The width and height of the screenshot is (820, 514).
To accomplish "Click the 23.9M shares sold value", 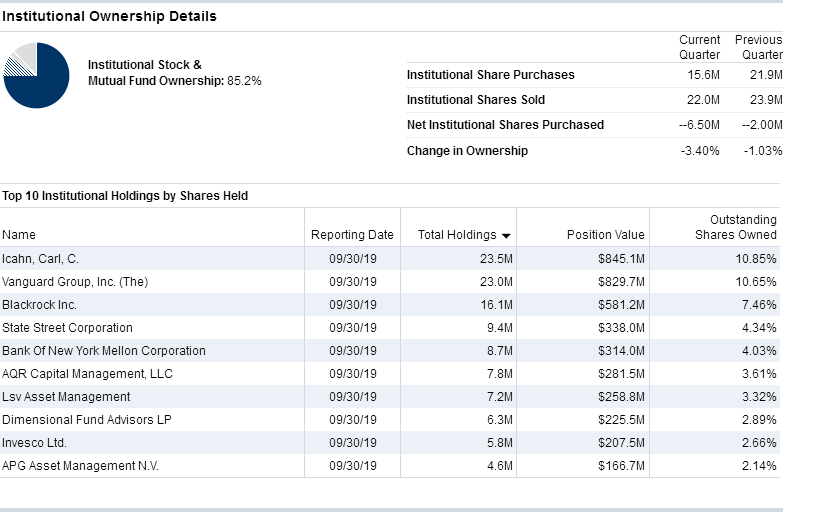I will click(x=766, y=100).
